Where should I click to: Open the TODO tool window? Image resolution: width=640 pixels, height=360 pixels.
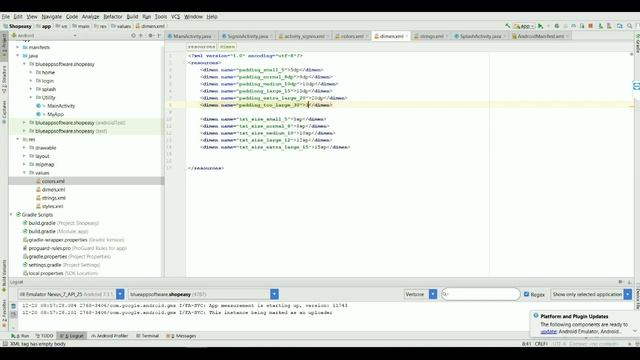[44, 336]
